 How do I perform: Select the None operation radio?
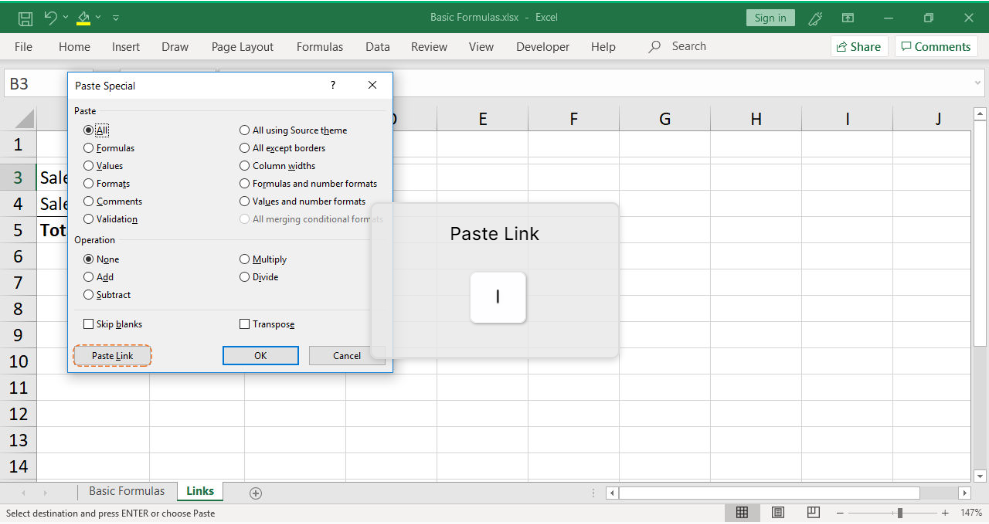[101, 259]
